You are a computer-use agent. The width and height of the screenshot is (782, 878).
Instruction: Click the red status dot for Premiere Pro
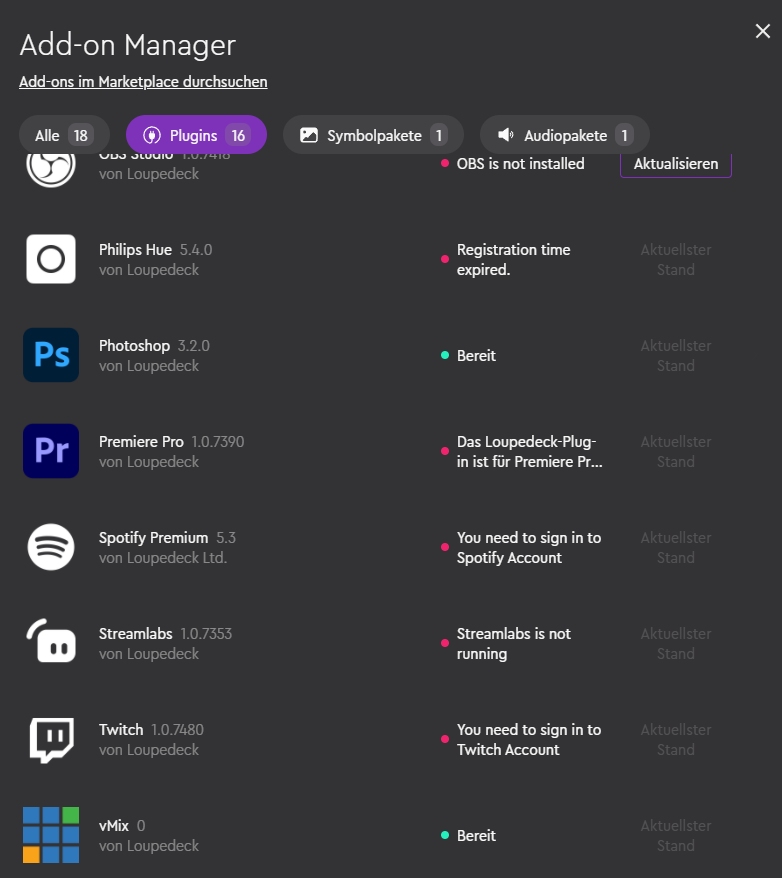[445, 451]
